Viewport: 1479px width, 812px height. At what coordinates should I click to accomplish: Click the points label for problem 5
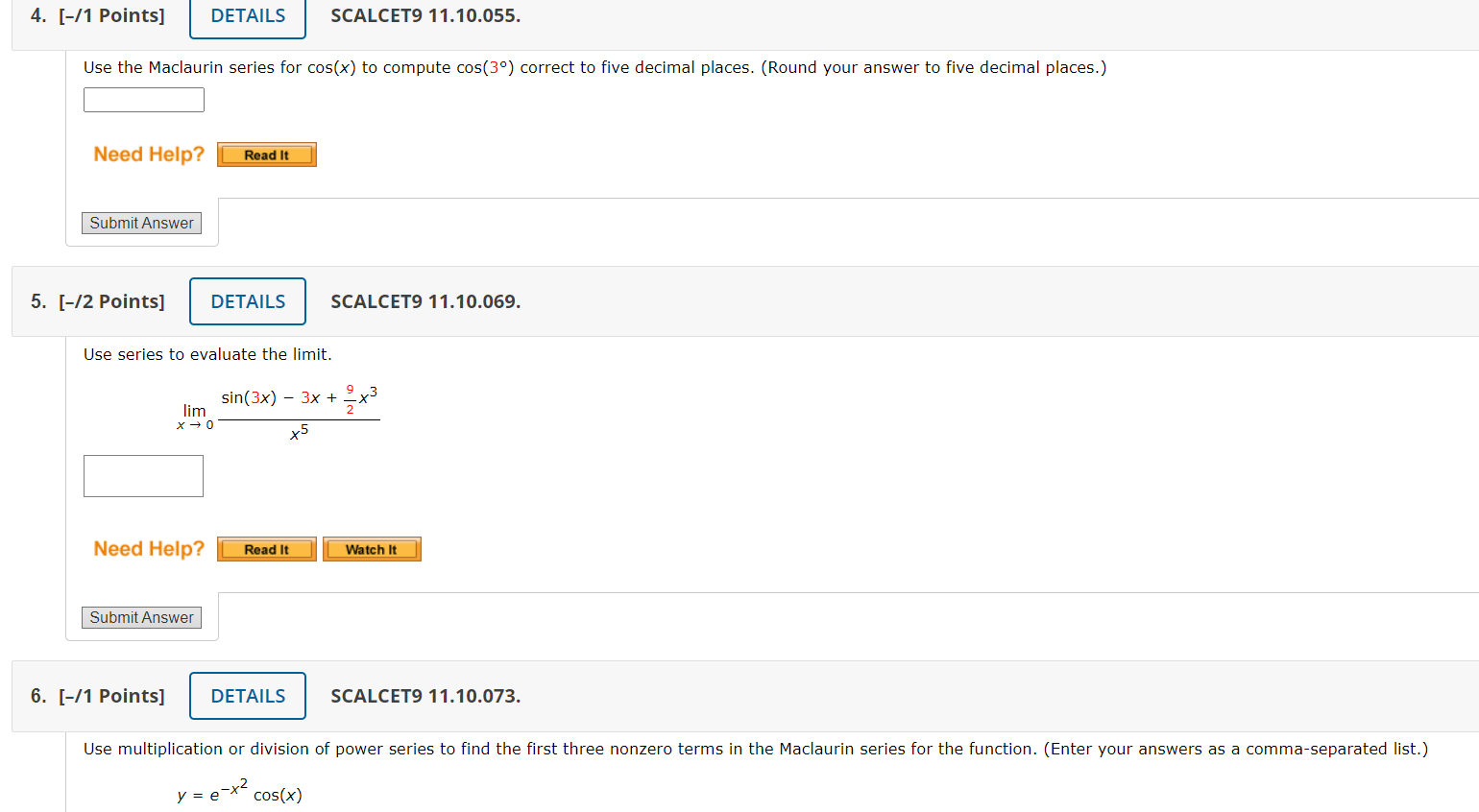tap(112, 301)
